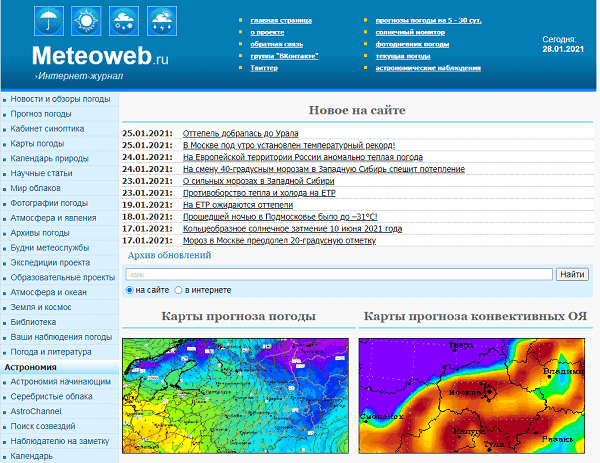The image size is (600, 463).
Task: Open 'Поиск созвездий' sidebar item
Action: tap(42, 426)
